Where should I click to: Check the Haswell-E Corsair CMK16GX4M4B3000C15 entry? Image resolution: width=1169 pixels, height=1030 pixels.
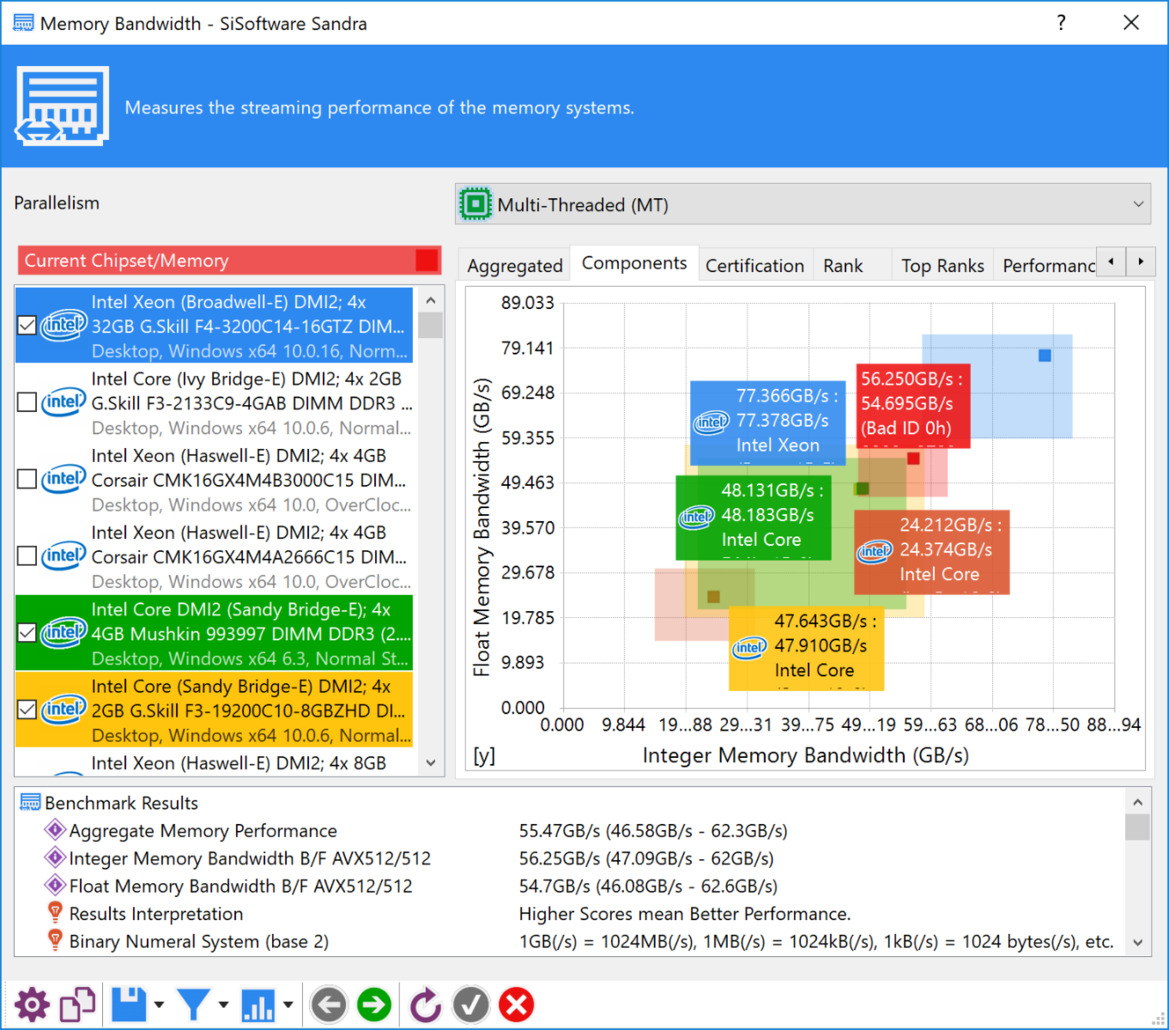27,479
